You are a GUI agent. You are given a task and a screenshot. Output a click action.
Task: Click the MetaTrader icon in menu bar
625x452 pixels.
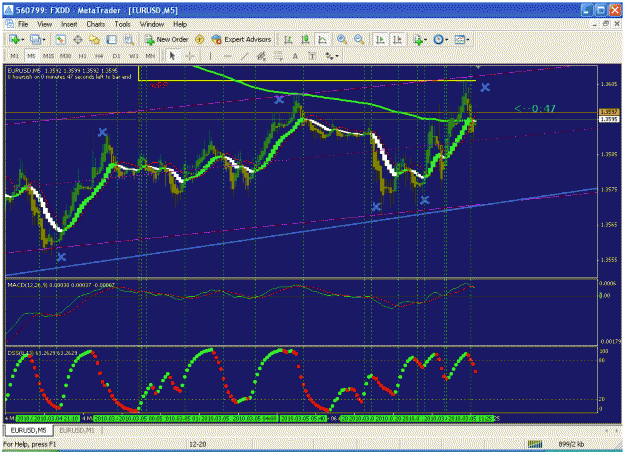coord(9,24)
